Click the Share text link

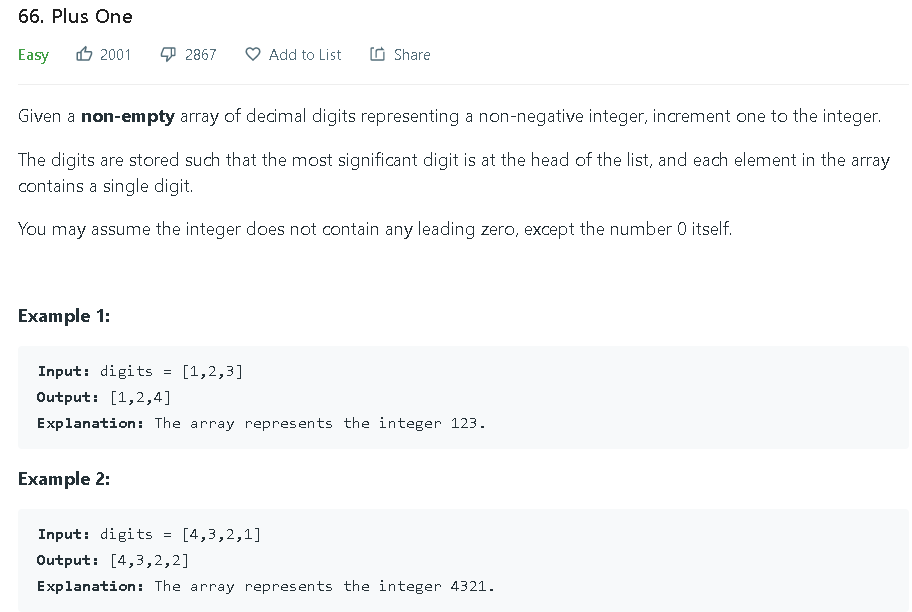coord(412,55)
